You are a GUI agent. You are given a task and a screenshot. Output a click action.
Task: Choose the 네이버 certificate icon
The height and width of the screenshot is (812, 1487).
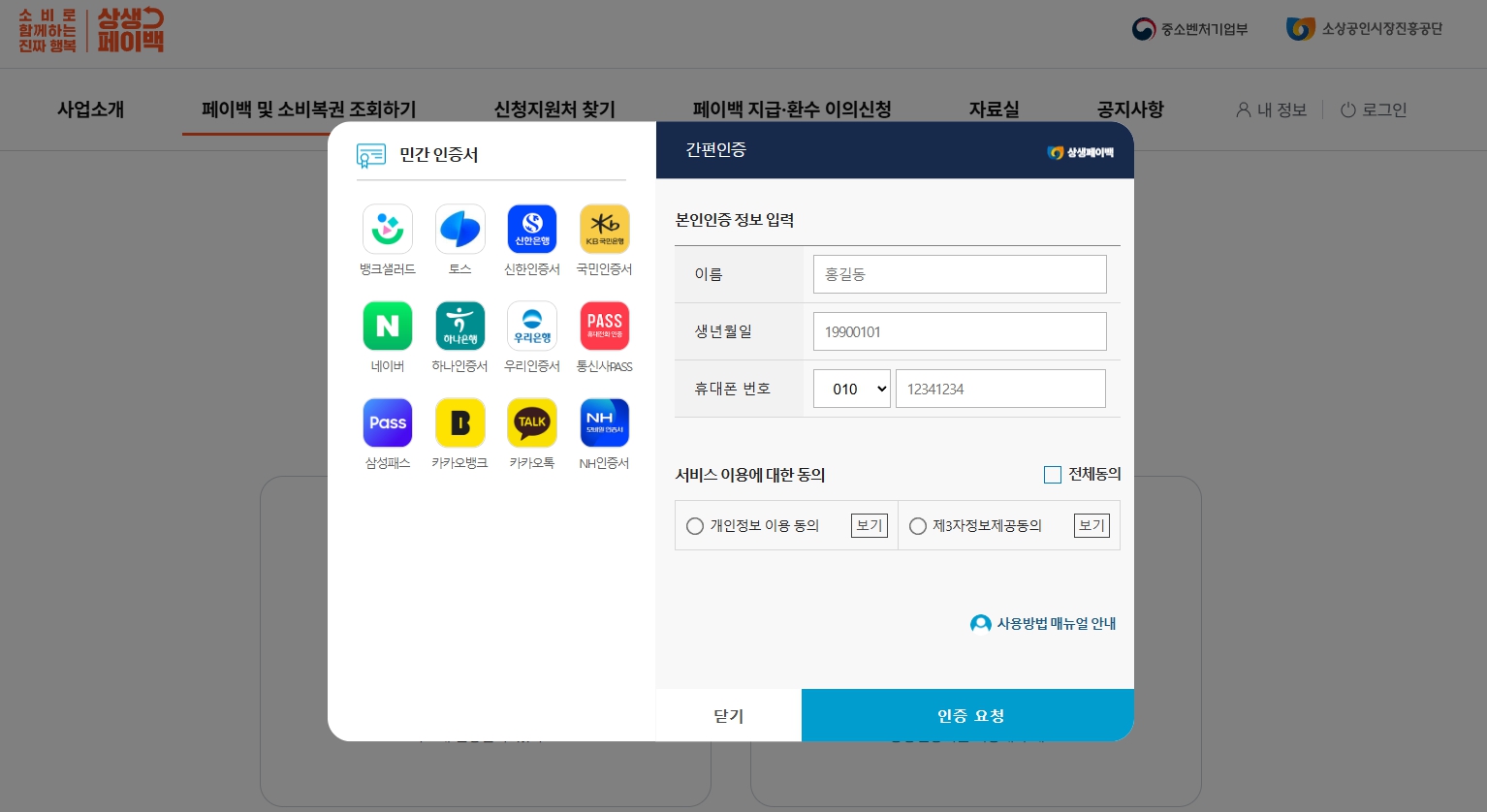click(388, 326)
